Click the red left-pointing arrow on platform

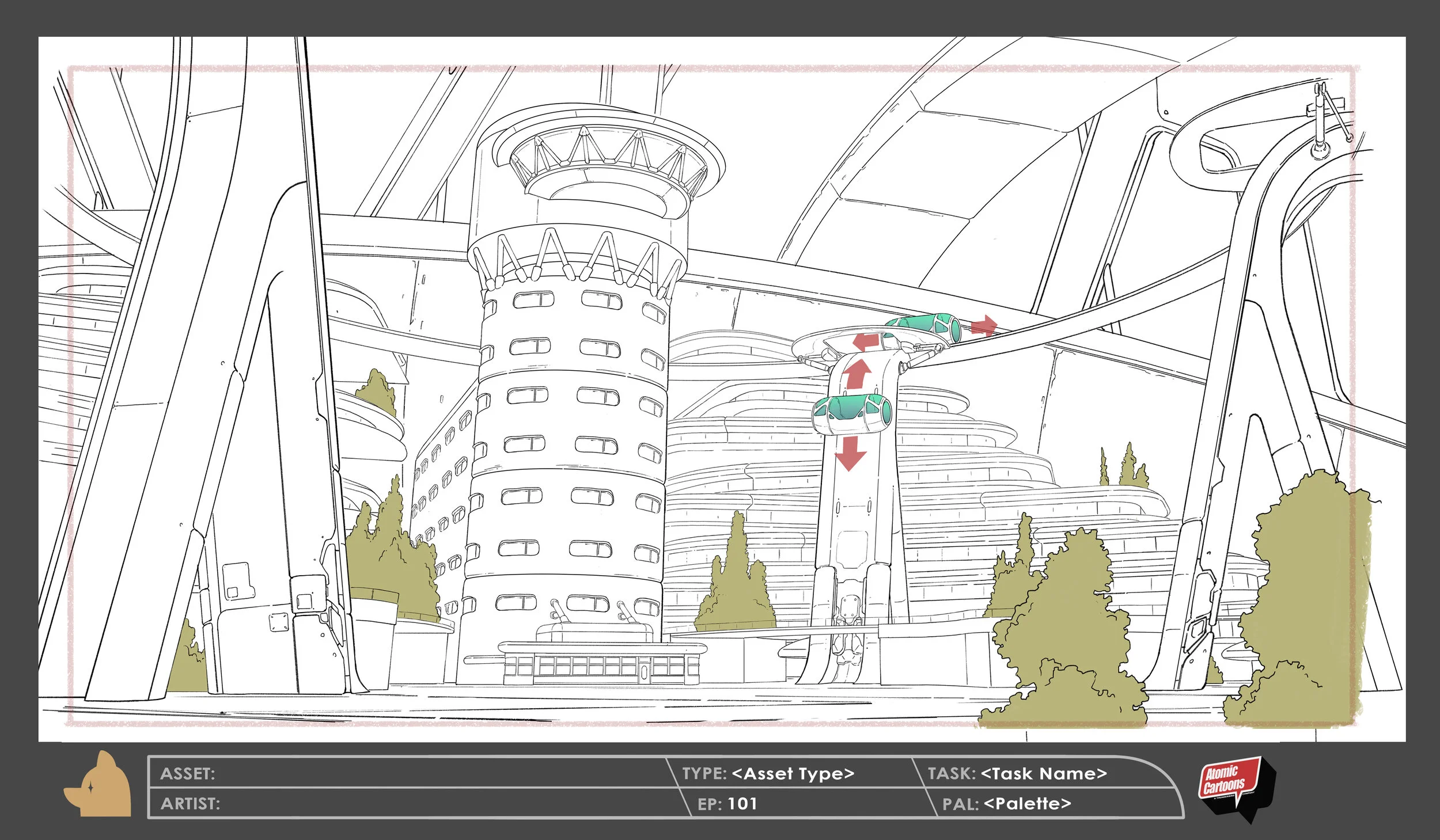click(x=866, y=341)
